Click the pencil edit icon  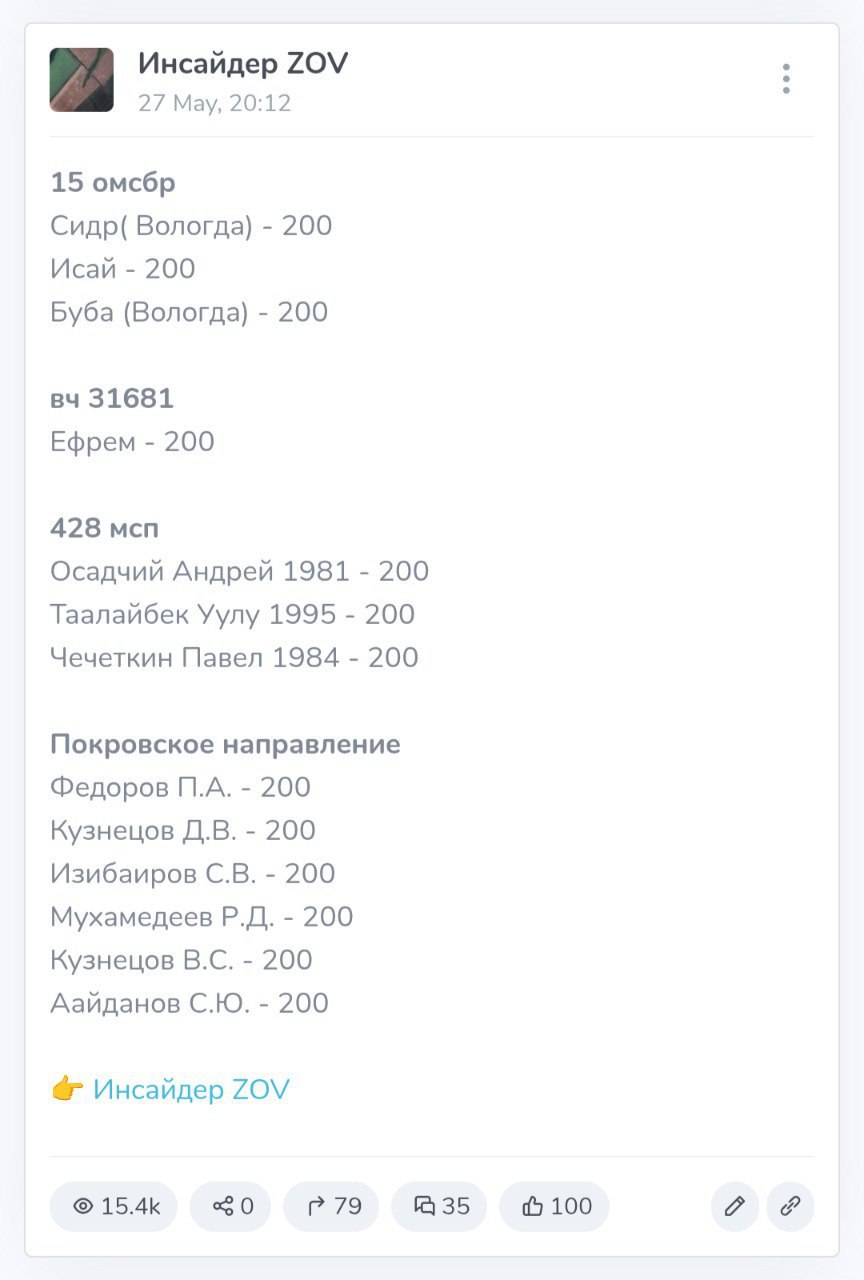[735, 1206]
